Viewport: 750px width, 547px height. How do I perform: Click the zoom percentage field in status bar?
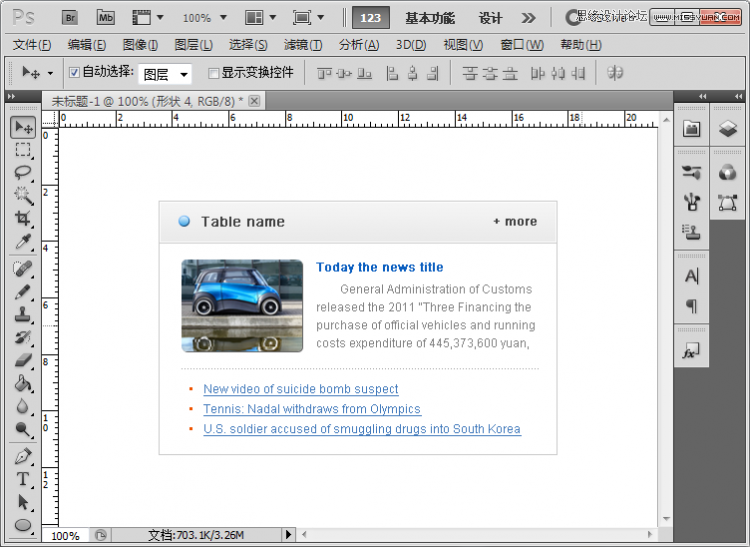[x=65, y=536]
